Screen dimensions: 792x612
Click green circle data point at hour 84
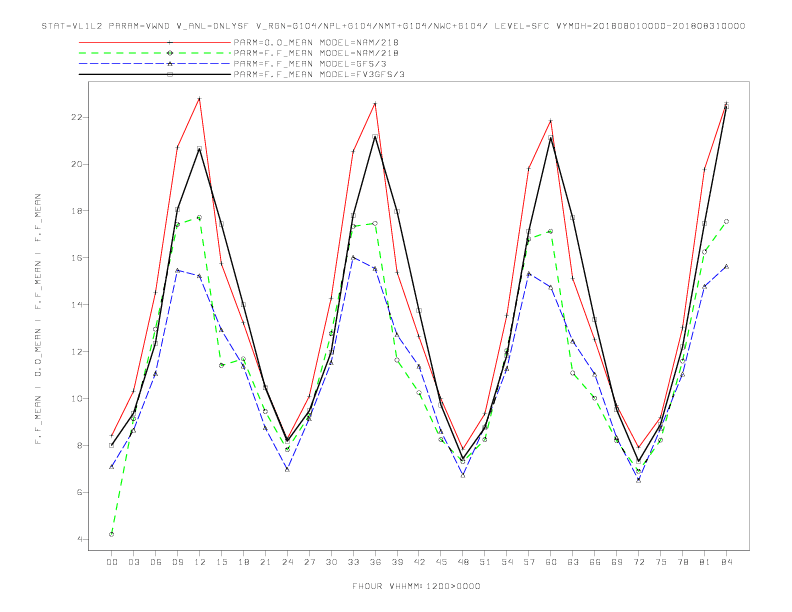[x=727, y=222]
